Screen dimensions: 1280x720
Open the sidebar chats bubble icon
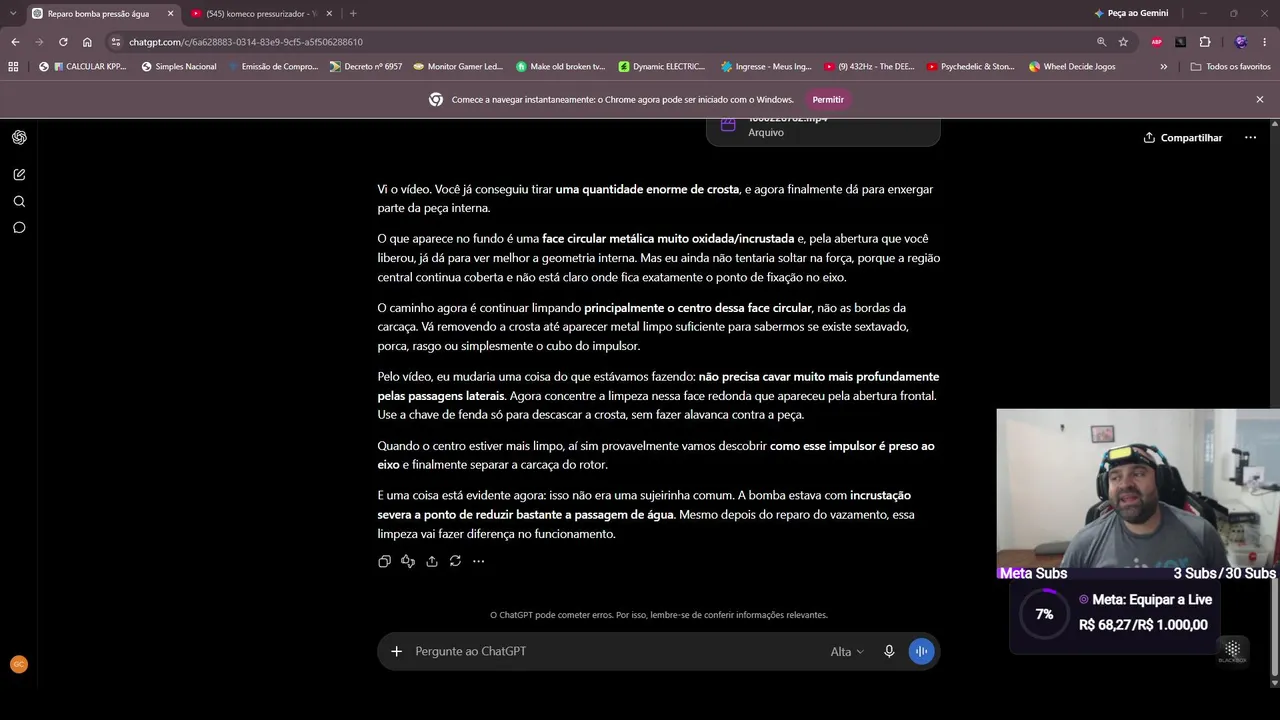(x=19, y=227)
